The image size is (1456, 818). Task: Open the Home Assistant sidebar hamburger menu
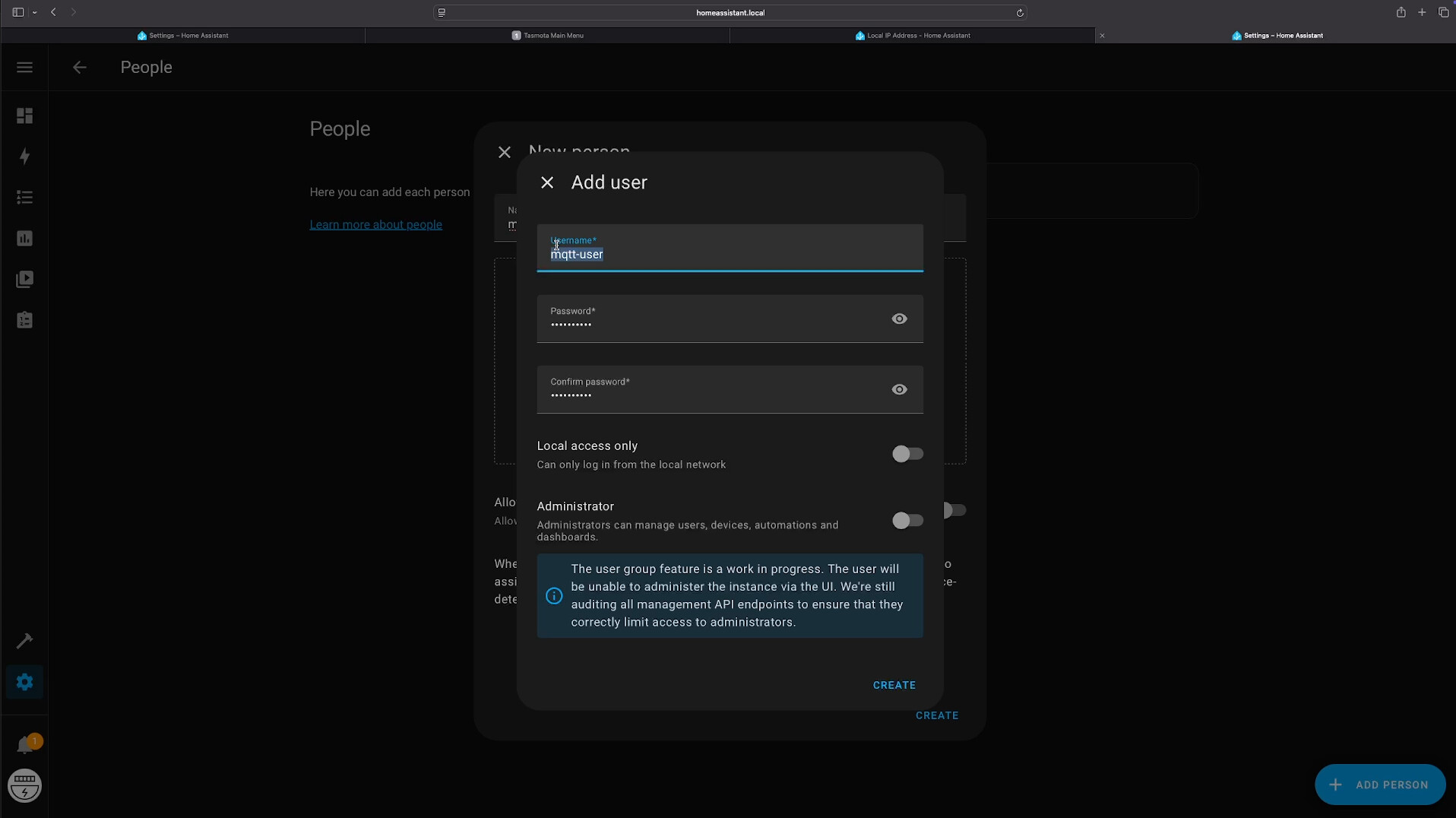(x=24, y=68)
